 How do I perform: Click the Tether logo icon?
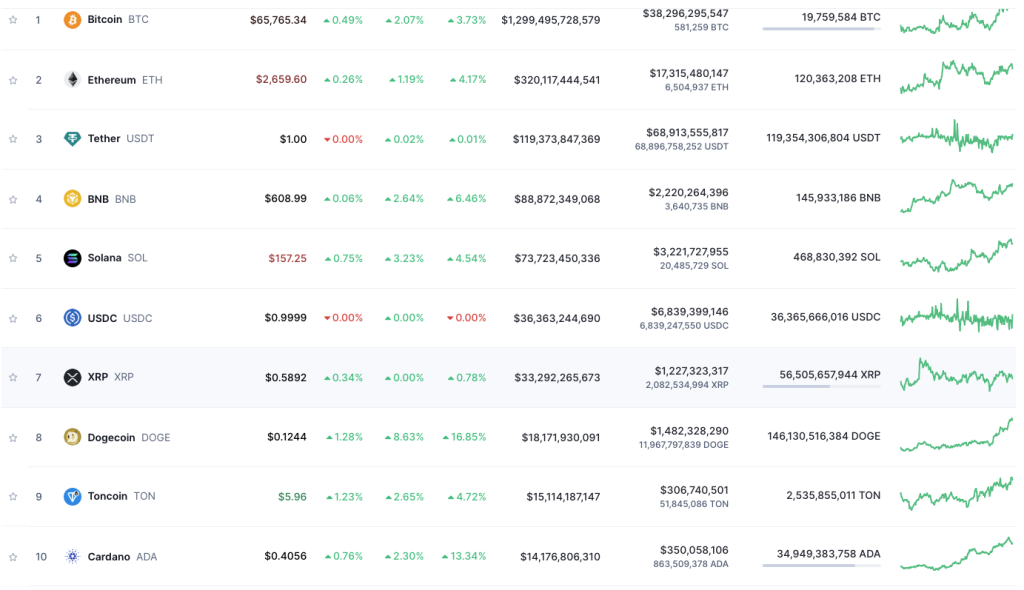click(x=72, y=139)
